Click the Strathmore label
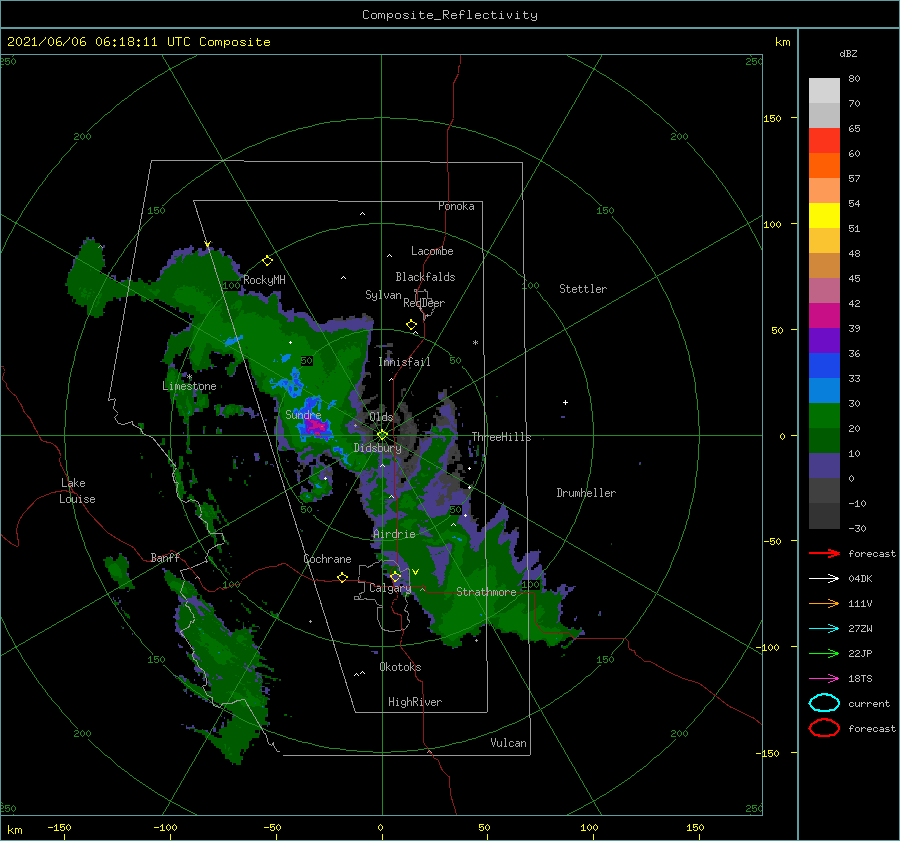 tap(486, 592)
